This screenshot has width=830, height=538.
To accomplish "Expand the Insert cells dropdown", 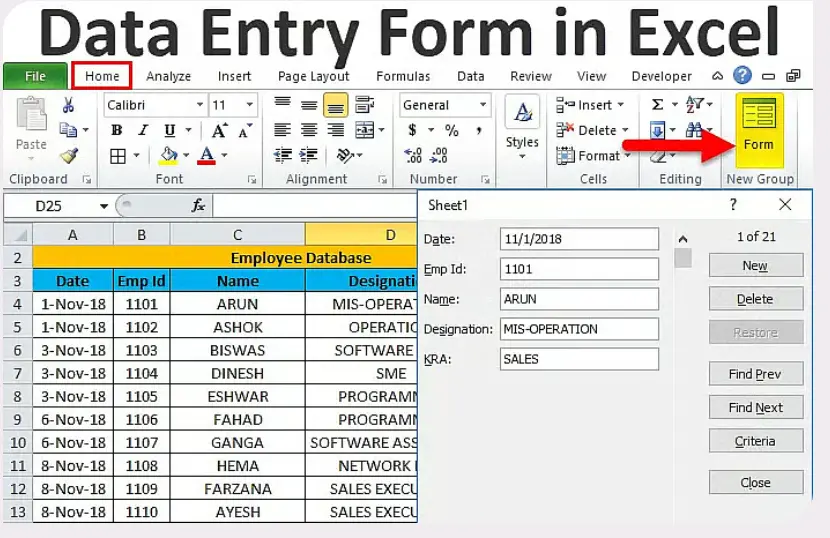I will point(620,105).
